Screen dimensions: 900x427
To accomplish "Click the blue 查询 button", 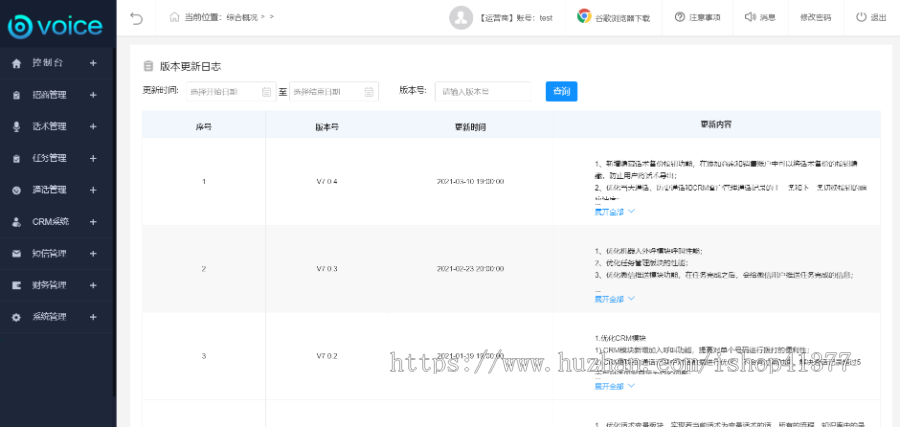I will click(x=561, y=91).
